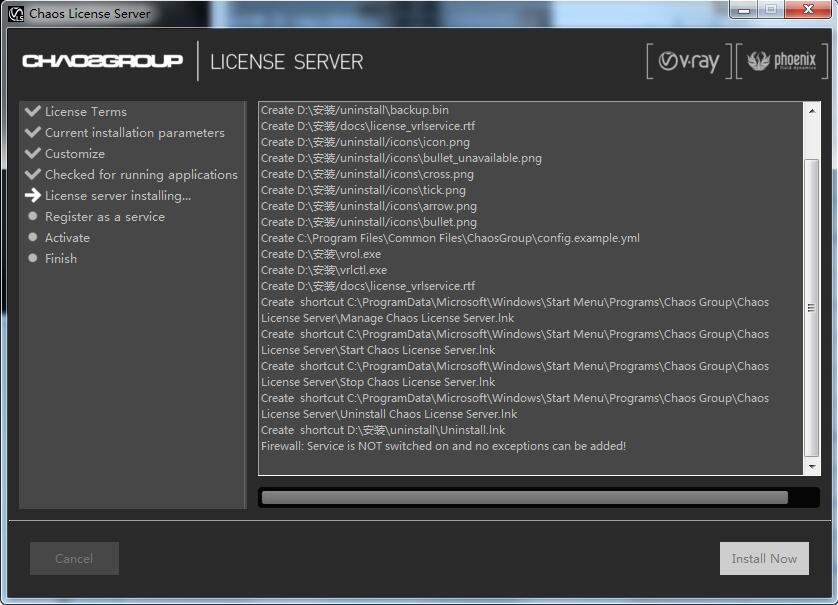Click the arrow beside License server installing
The height and width of the screenshot is (605, 838).
tap(33, 195)
